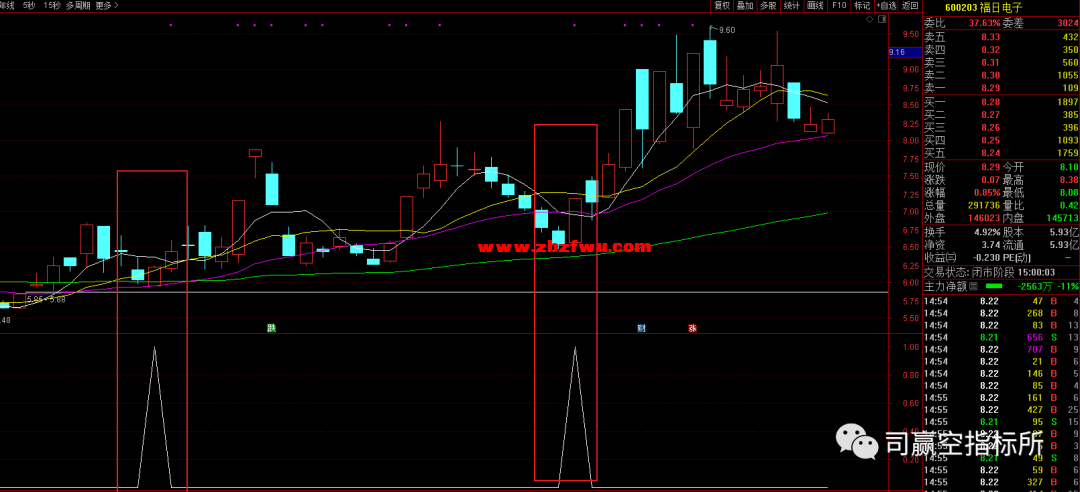
Task: Select the 5秒 period tab
Action: pyautogui.click(x=29, y=6)
